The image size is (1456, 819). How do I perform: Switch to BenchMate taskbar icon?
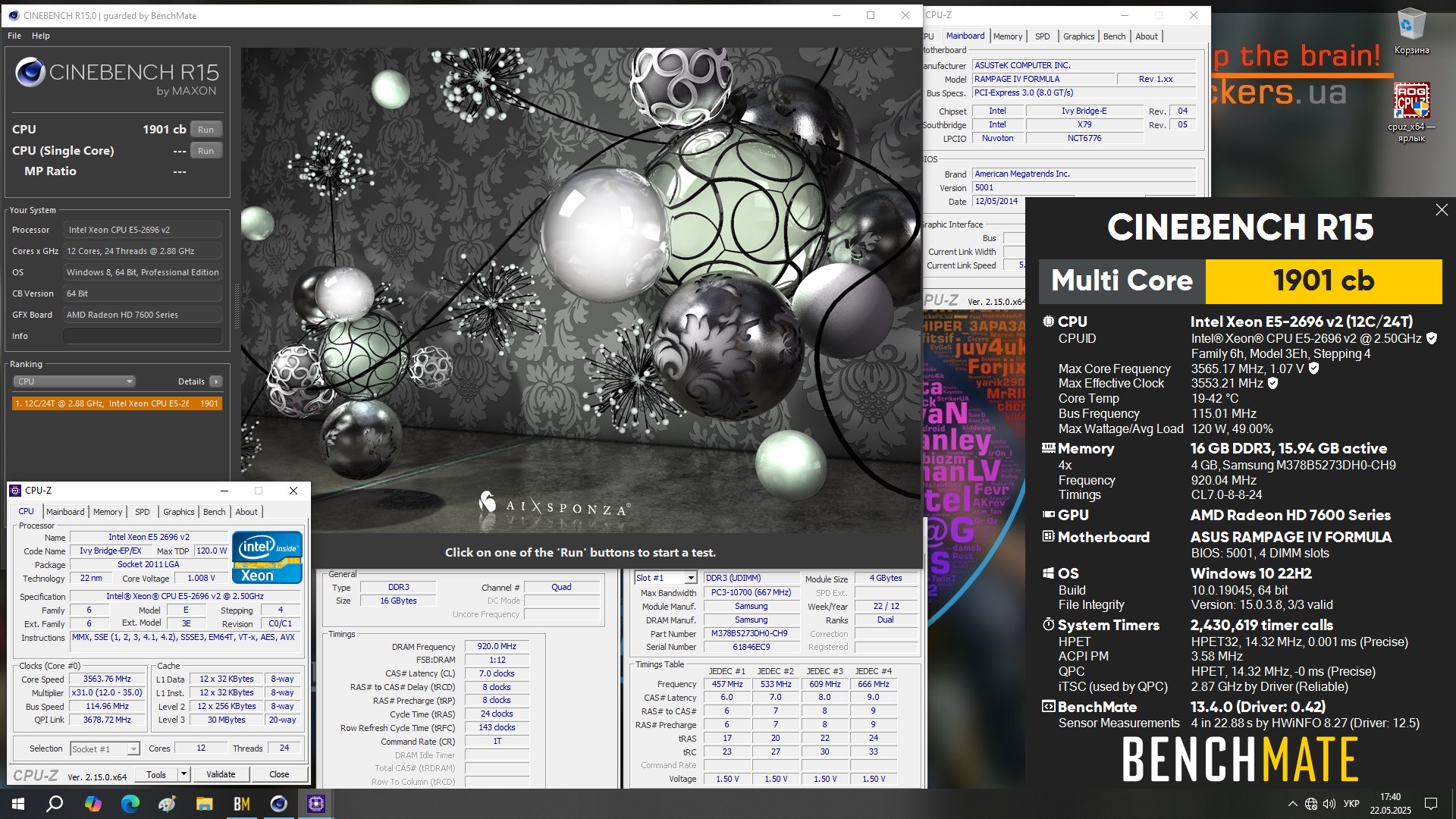click(x=241, y=804)
